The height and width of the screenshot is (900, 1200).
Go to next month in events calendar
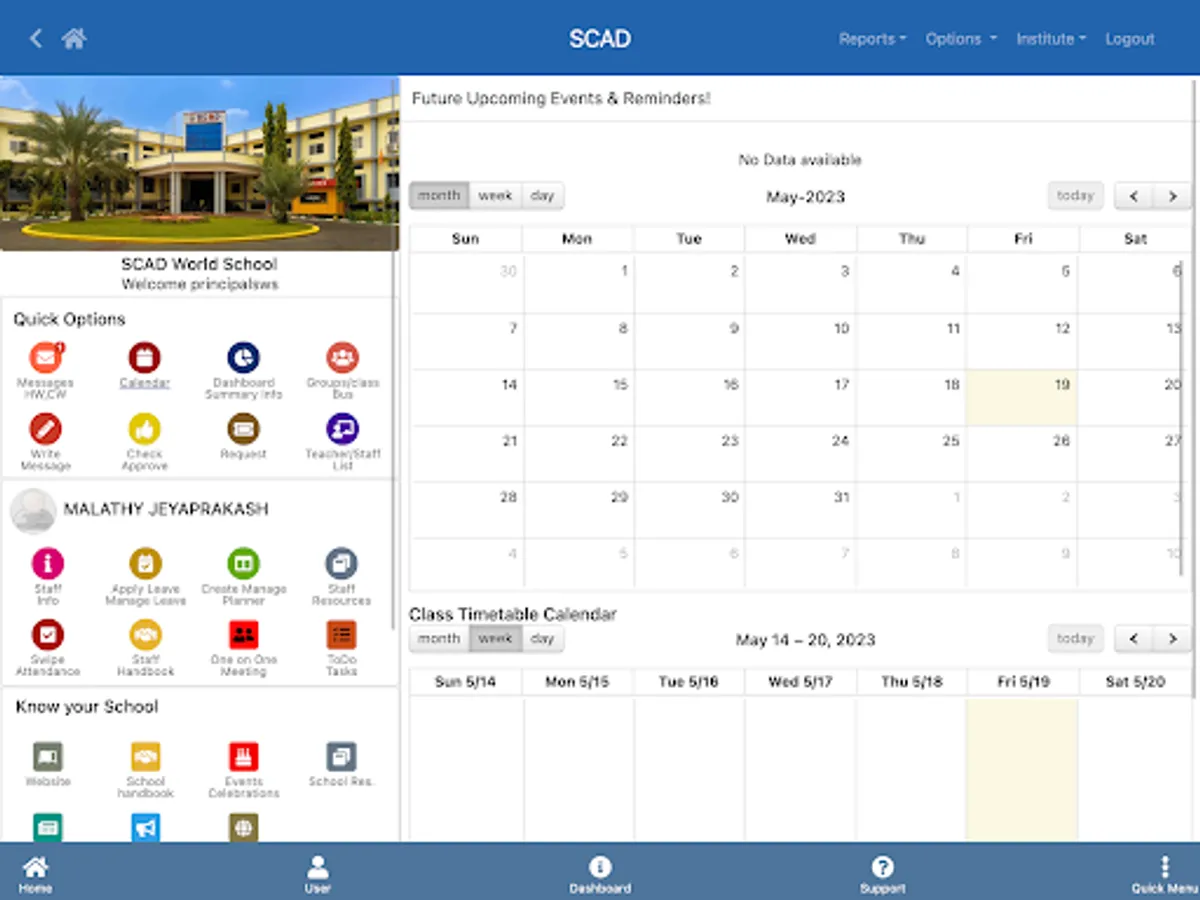pos(1172,196)
